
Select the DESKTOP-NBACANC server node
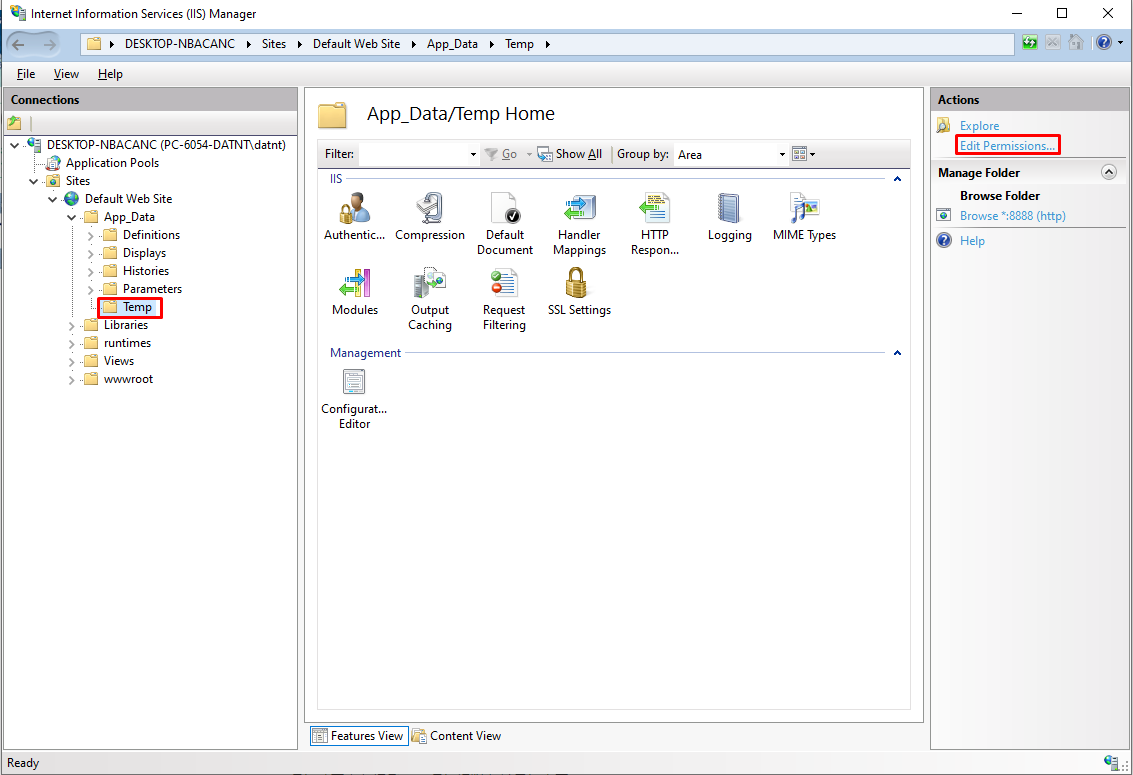(165, 144)
